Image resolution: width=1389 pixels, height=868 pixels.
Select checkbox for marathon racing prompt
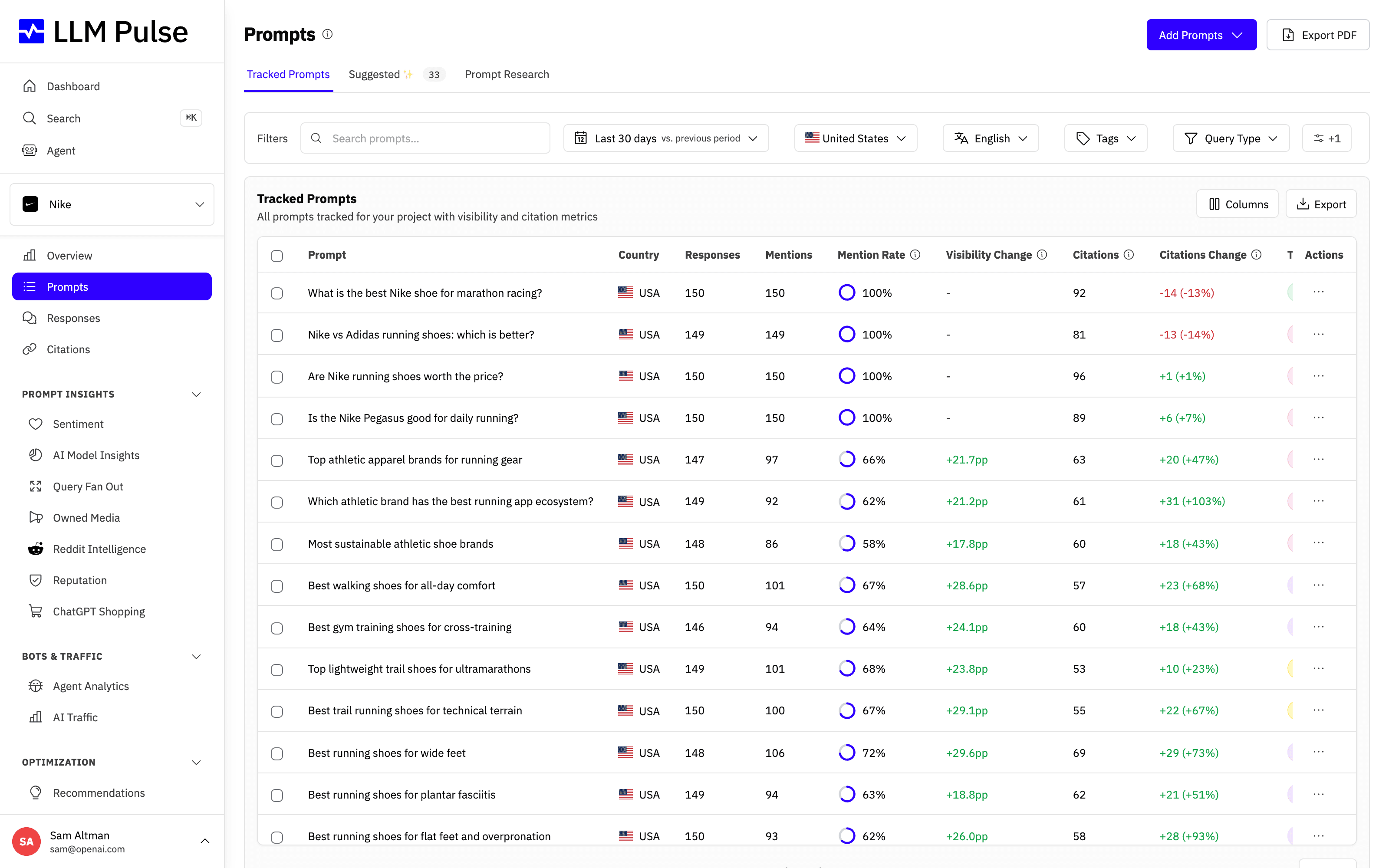pos(276,293)
